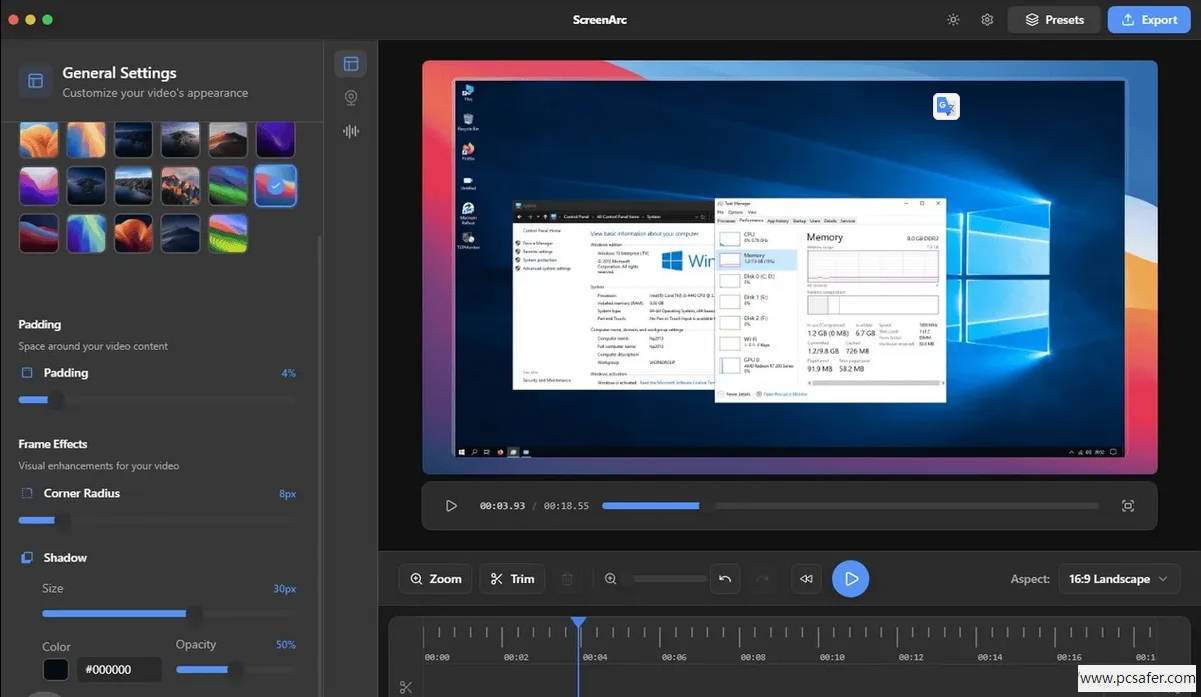Switch to the general layout settings tab
Viewport: 1201px width, 697px height.
(x=350, y=64)
